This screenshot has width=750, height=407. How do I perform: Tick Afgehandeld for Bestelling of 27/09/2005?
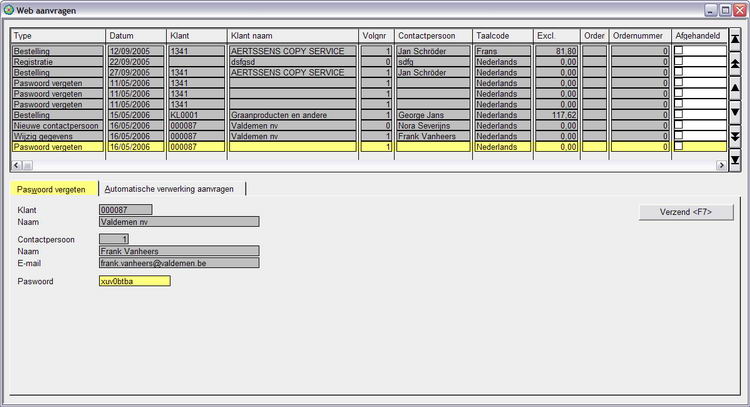tap(678, 72)
